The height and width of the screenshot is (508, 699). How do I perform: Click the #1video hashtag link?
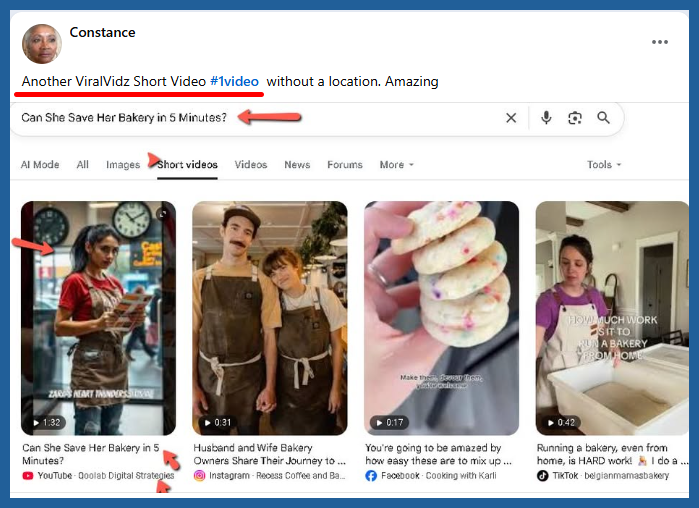[x=234, y=81]
